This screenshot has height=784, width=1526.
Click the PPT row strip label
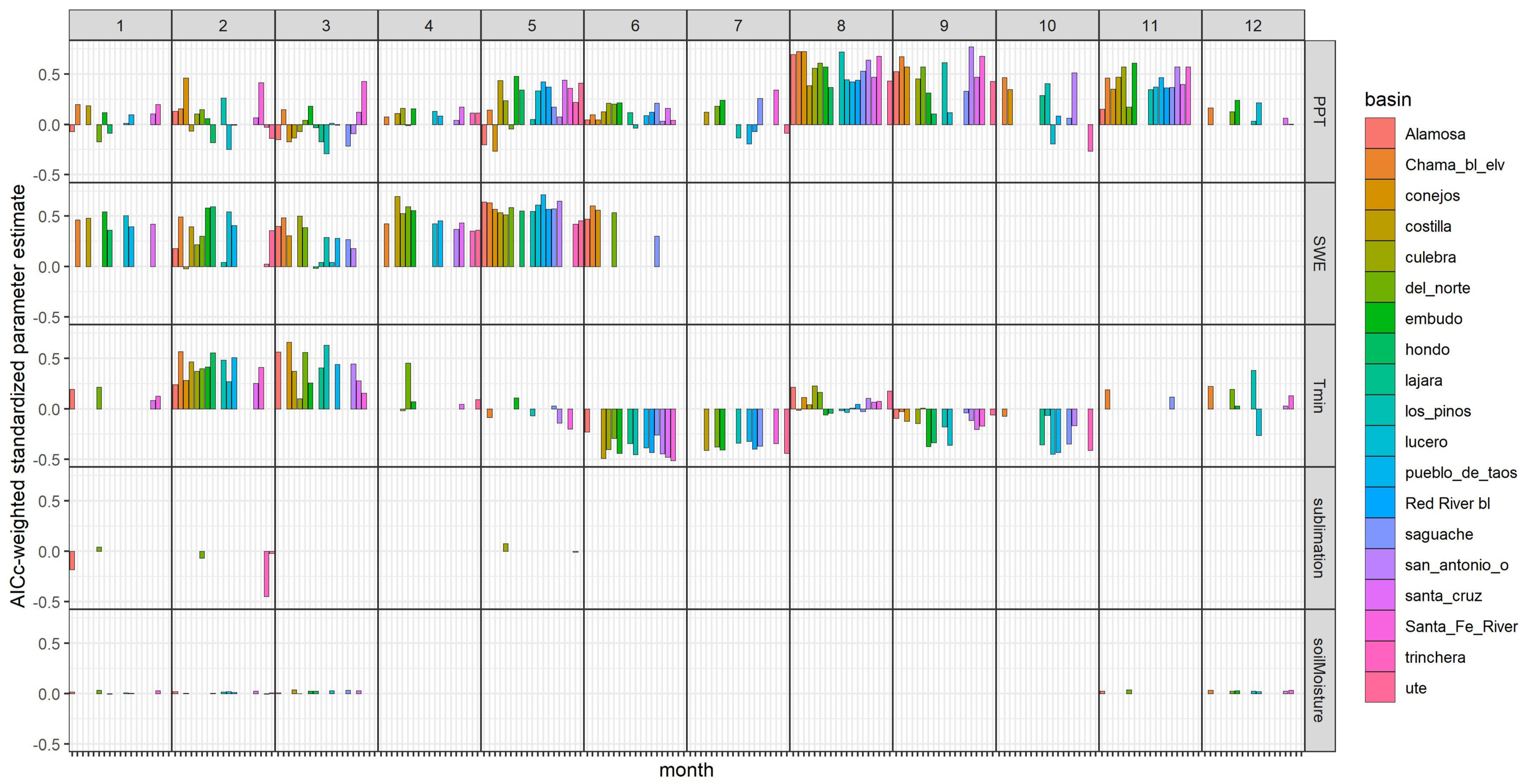(x=1319, y=111)
